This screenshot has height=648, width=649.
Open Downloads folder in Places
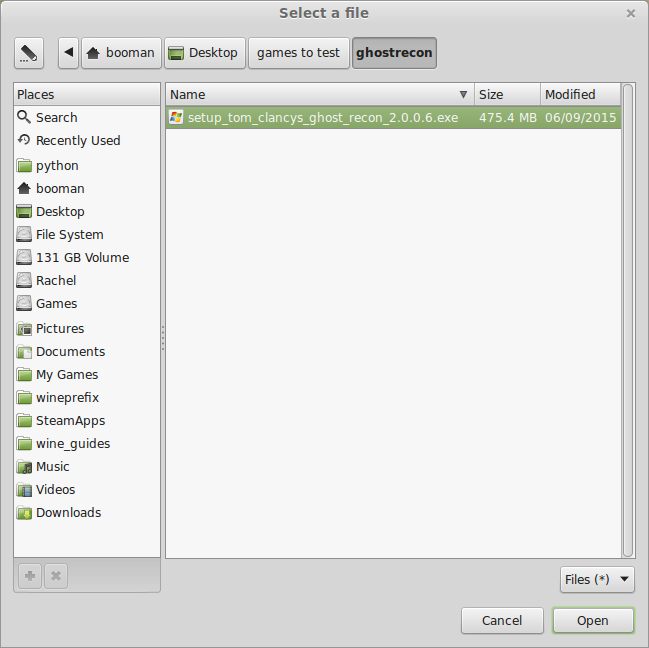click(87, 513)
